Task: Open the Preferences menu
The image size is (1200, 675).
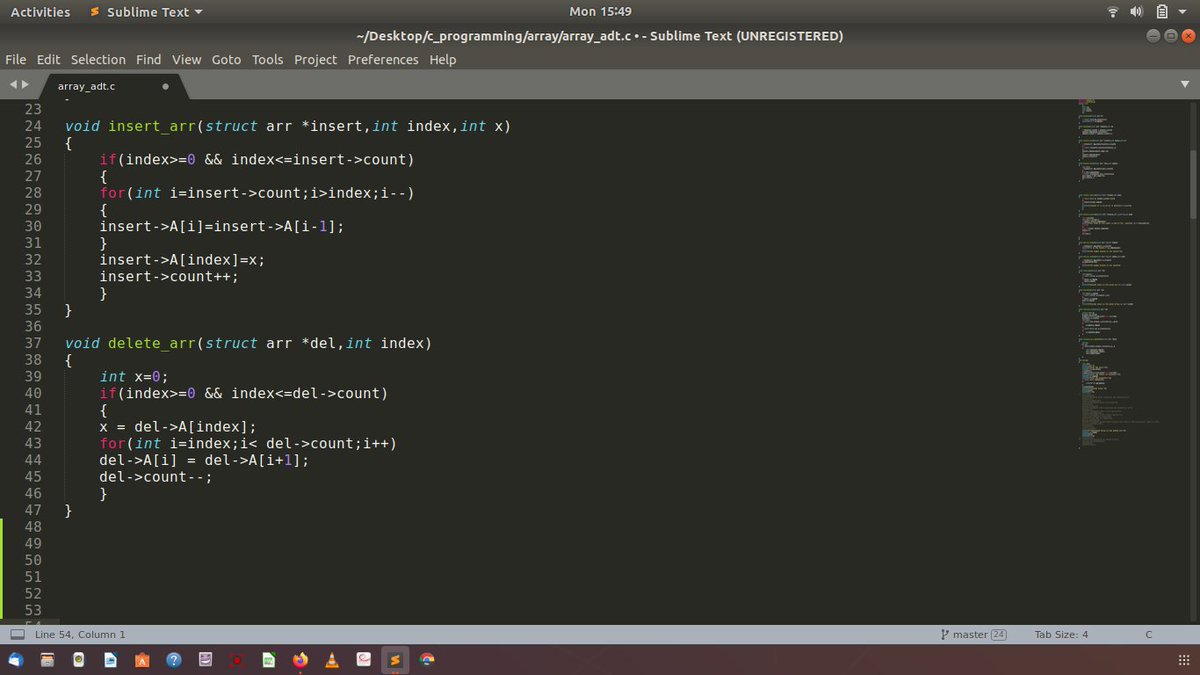Action: point(383,59)
